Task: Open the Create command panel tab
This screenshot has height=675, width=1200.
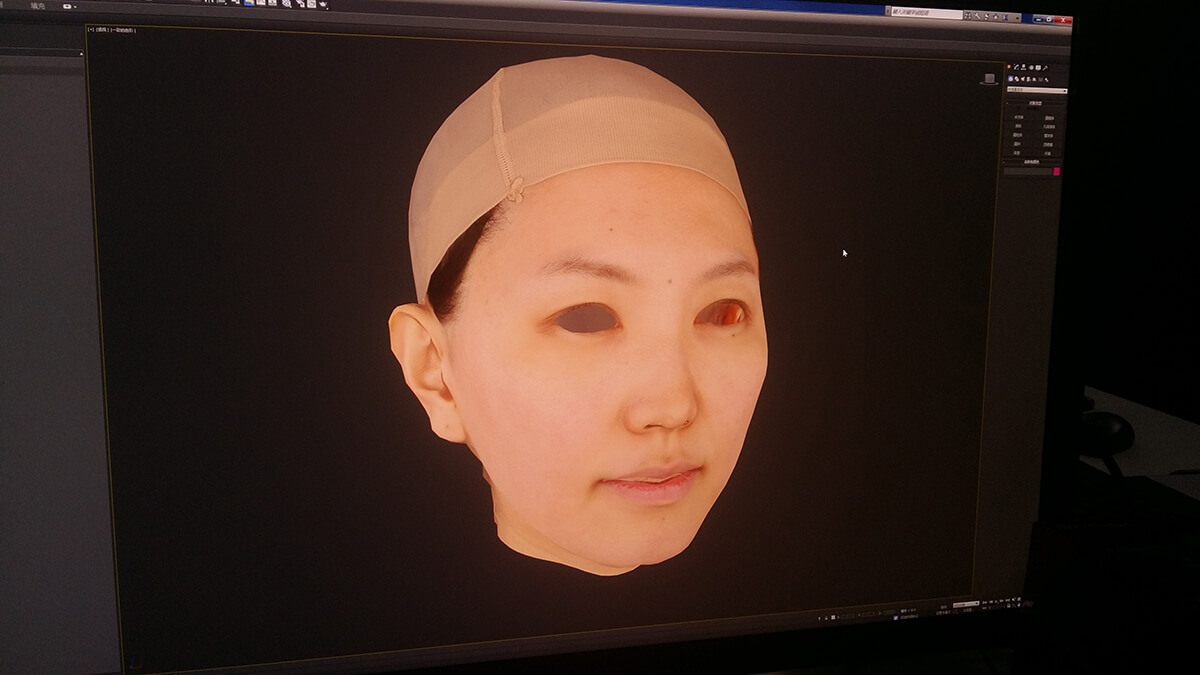Action: [x=1011, y=67]
